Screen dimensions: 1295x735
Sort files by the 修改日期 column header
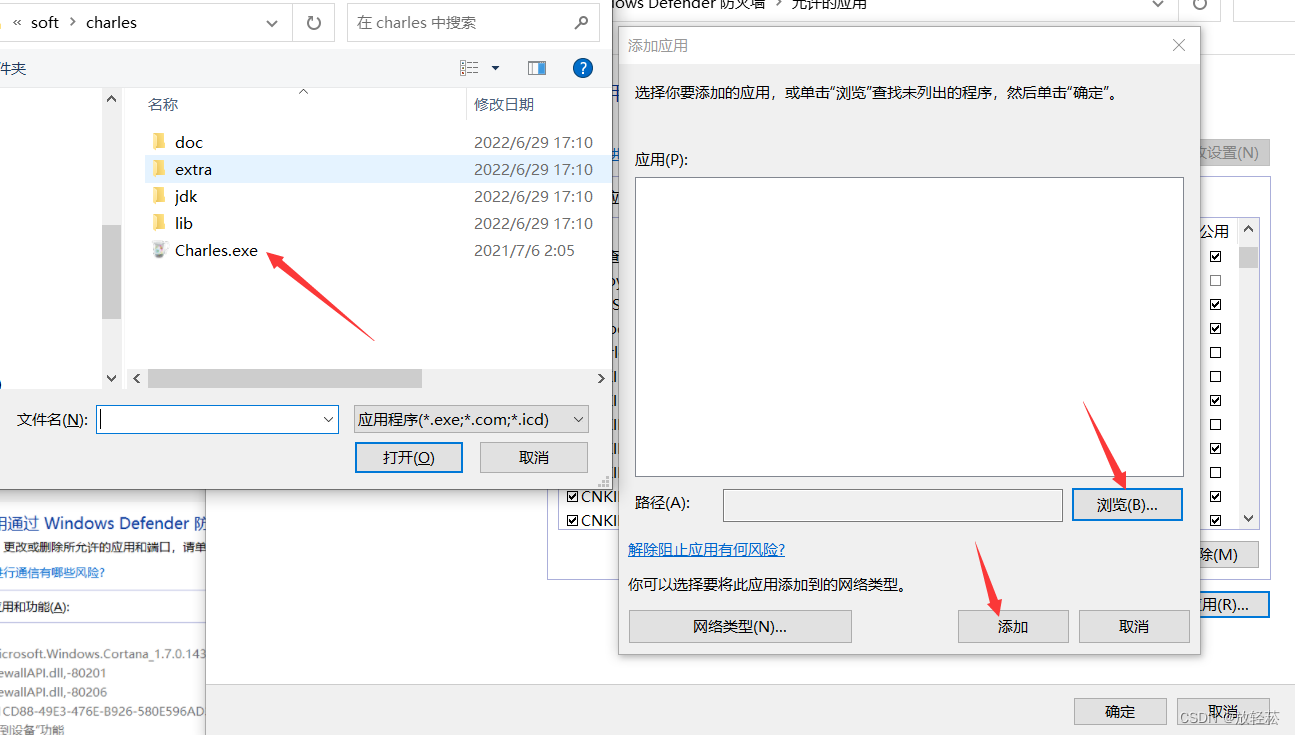(x=504, y=104)
